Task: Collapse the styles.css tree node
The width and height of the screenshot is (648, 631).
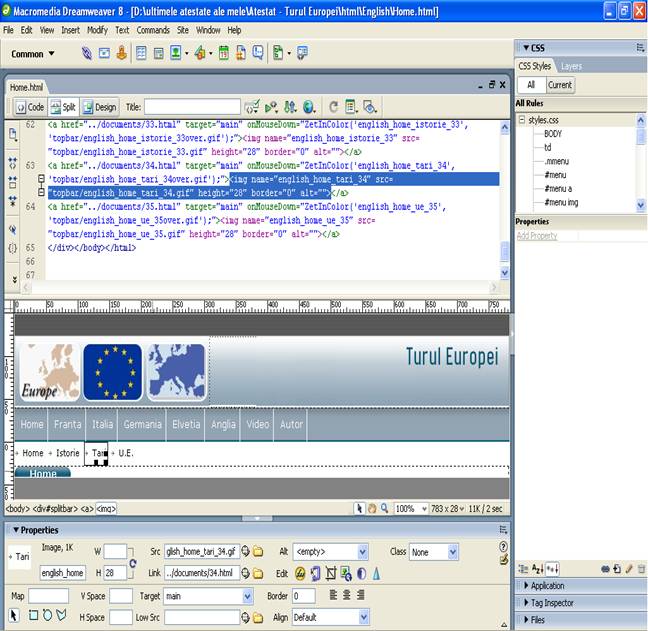Action: (522, 119)
